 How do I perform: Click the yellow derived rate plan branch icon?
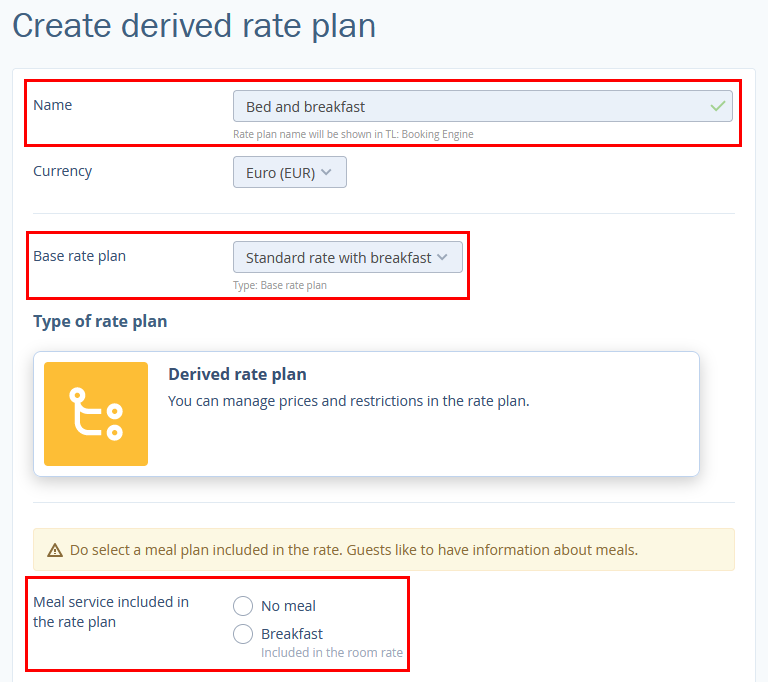[96, 414]
